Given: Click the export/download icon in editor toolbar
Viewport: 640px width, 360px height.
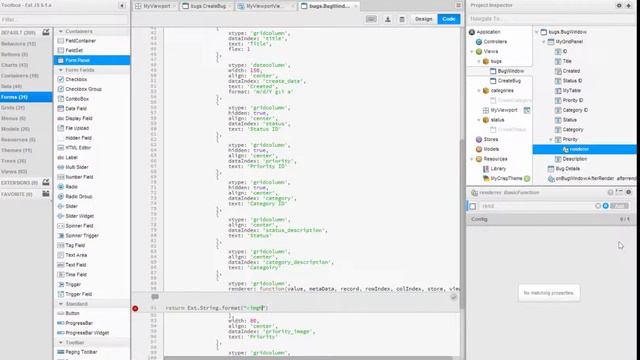Looking at the screenshot, I should tap(388, 19).
